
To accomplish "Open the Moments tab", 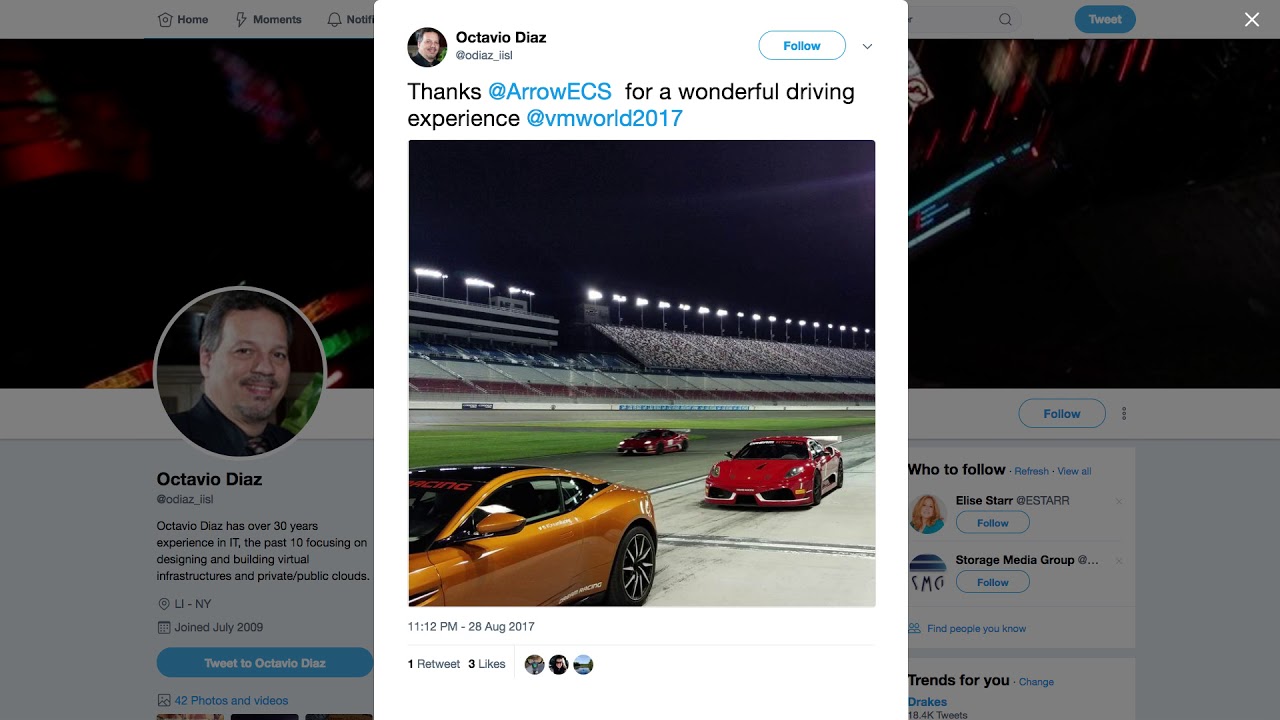I will point(268,19).
